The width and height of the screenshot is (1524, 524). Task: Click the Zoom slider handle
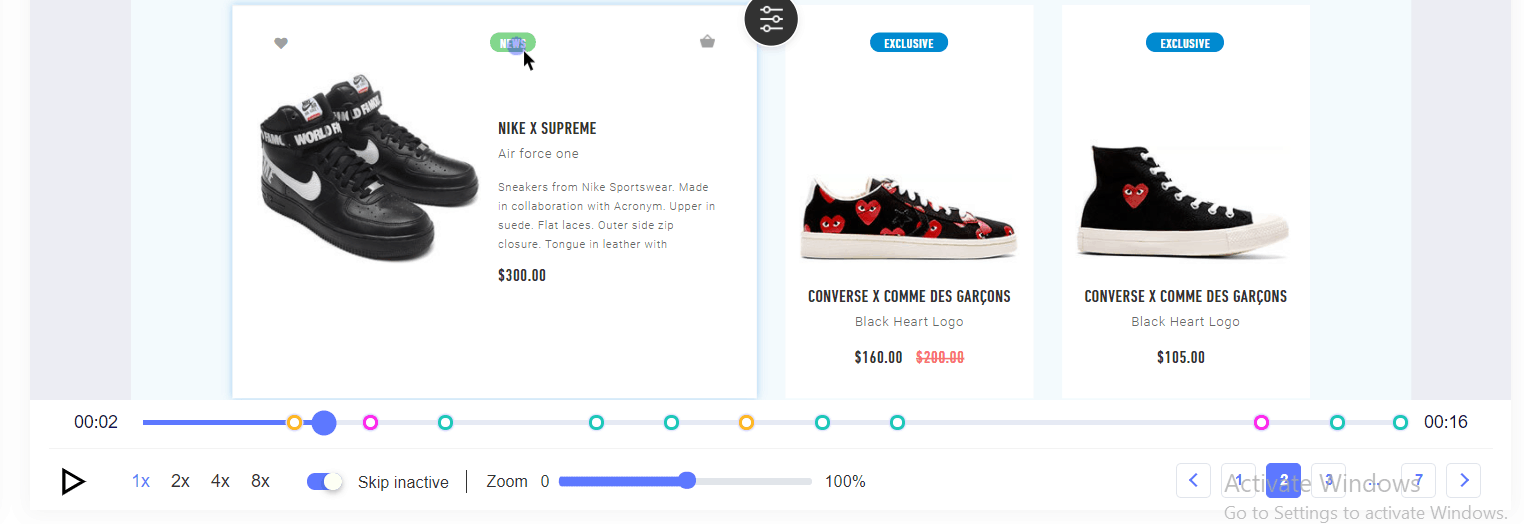tap(687, 481)
